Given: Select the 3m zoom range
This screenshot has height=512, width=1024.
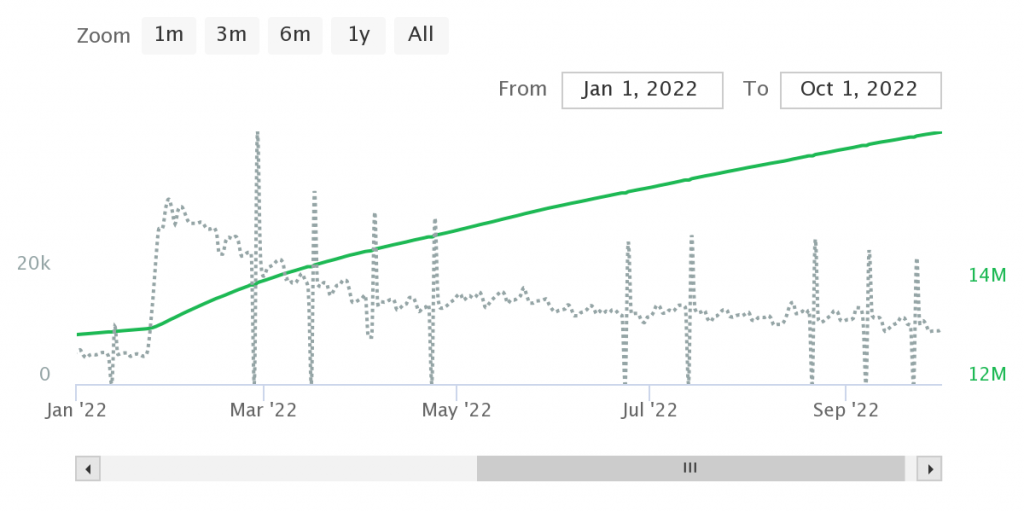Looking at the screenshot, I should click(231, 35).
